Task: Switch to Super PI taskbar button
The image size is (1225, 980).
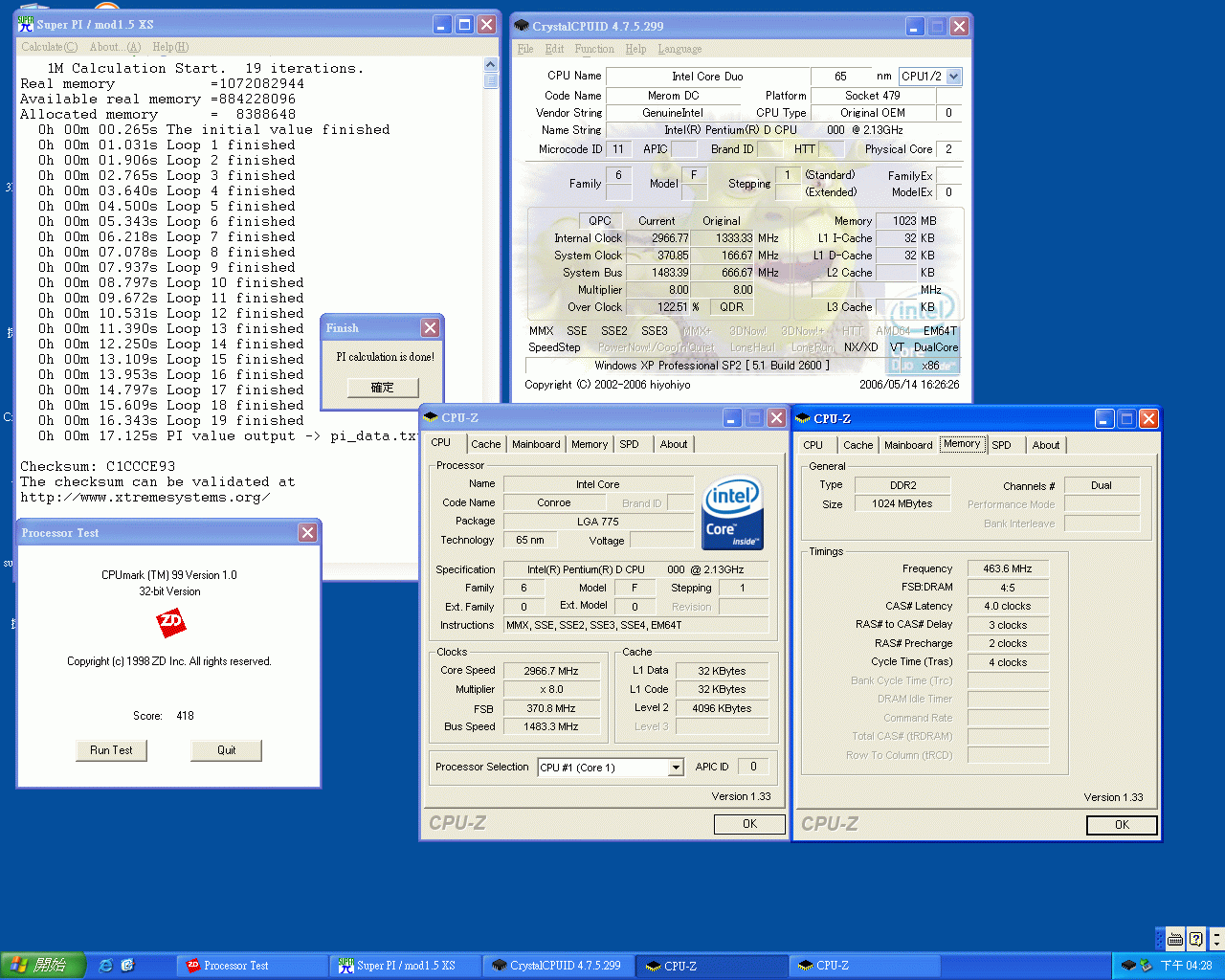Action: pos(406,966)
